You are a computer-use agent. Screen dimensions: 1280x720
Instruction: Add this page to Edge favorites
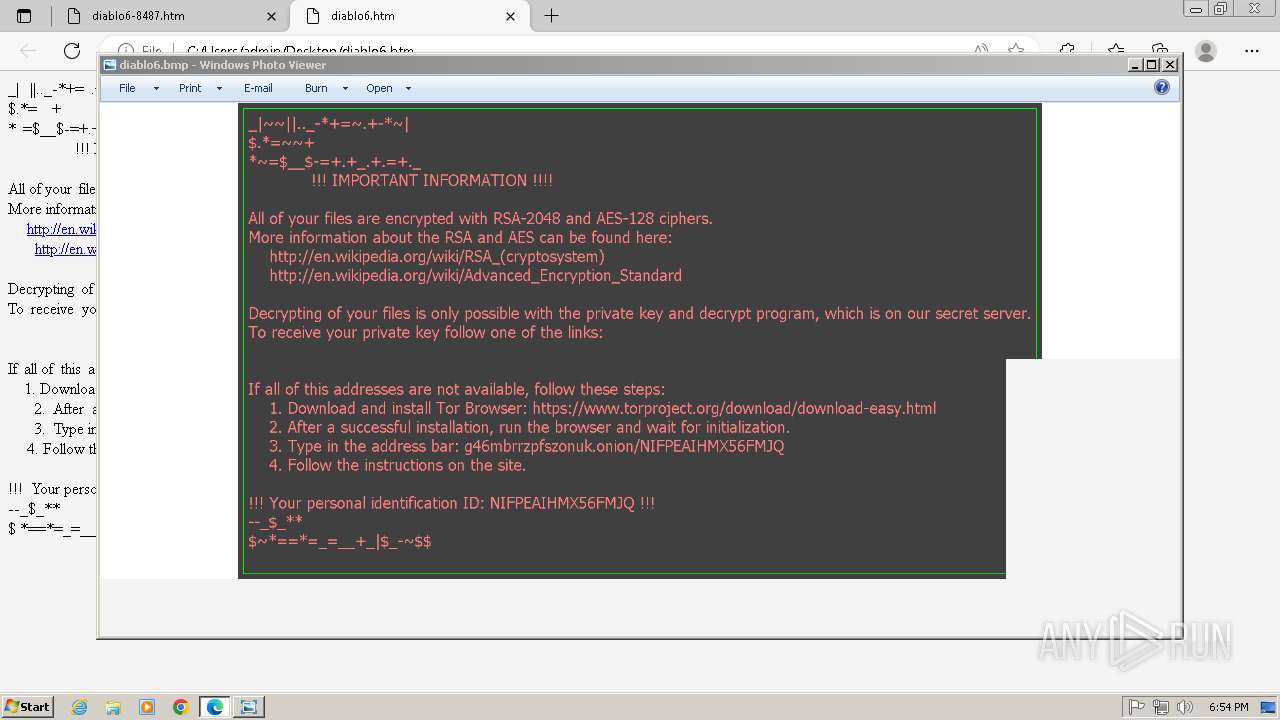click(1016, 49)
